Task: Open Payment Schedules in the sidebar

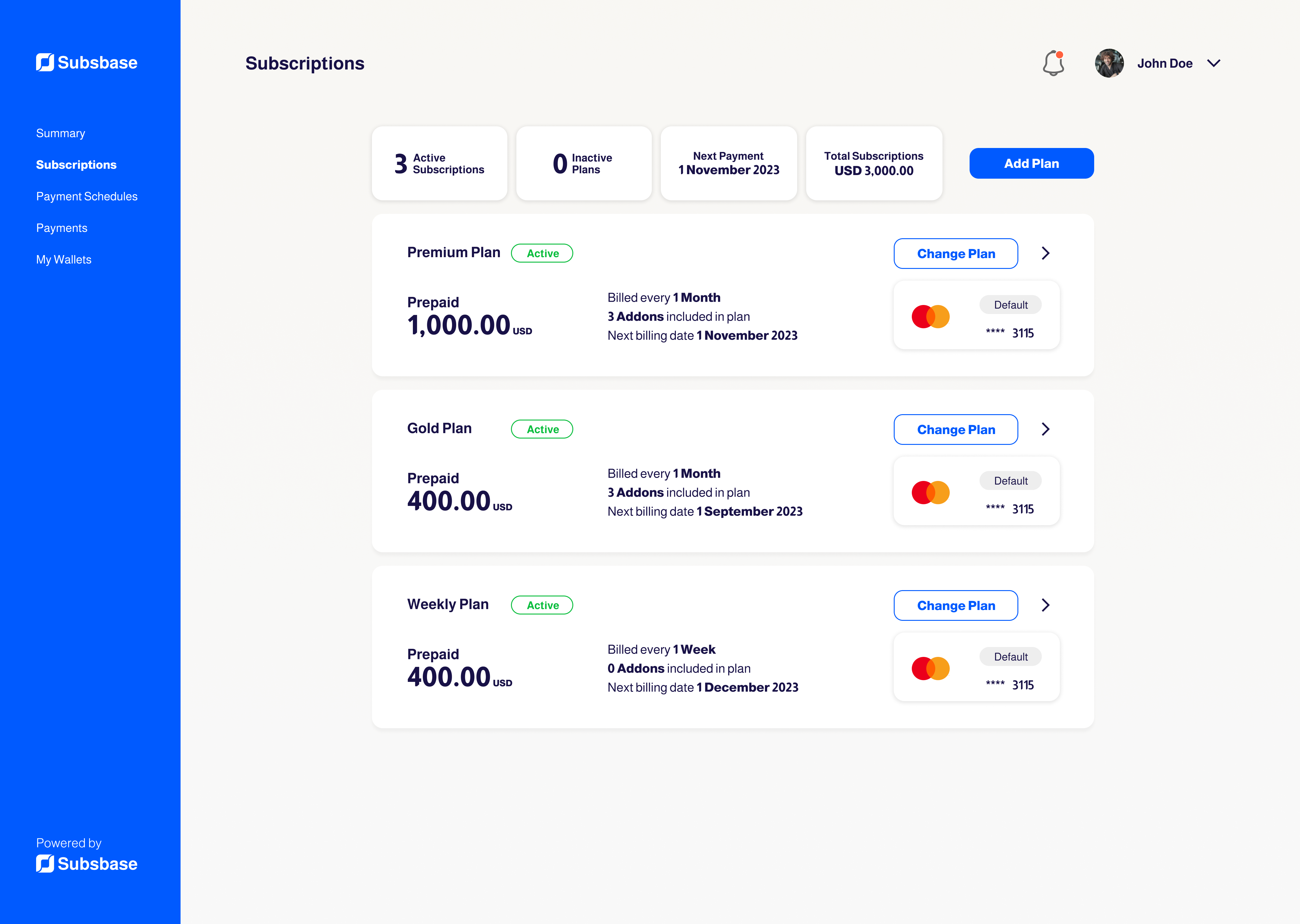Action: click(x=86, y=196)
